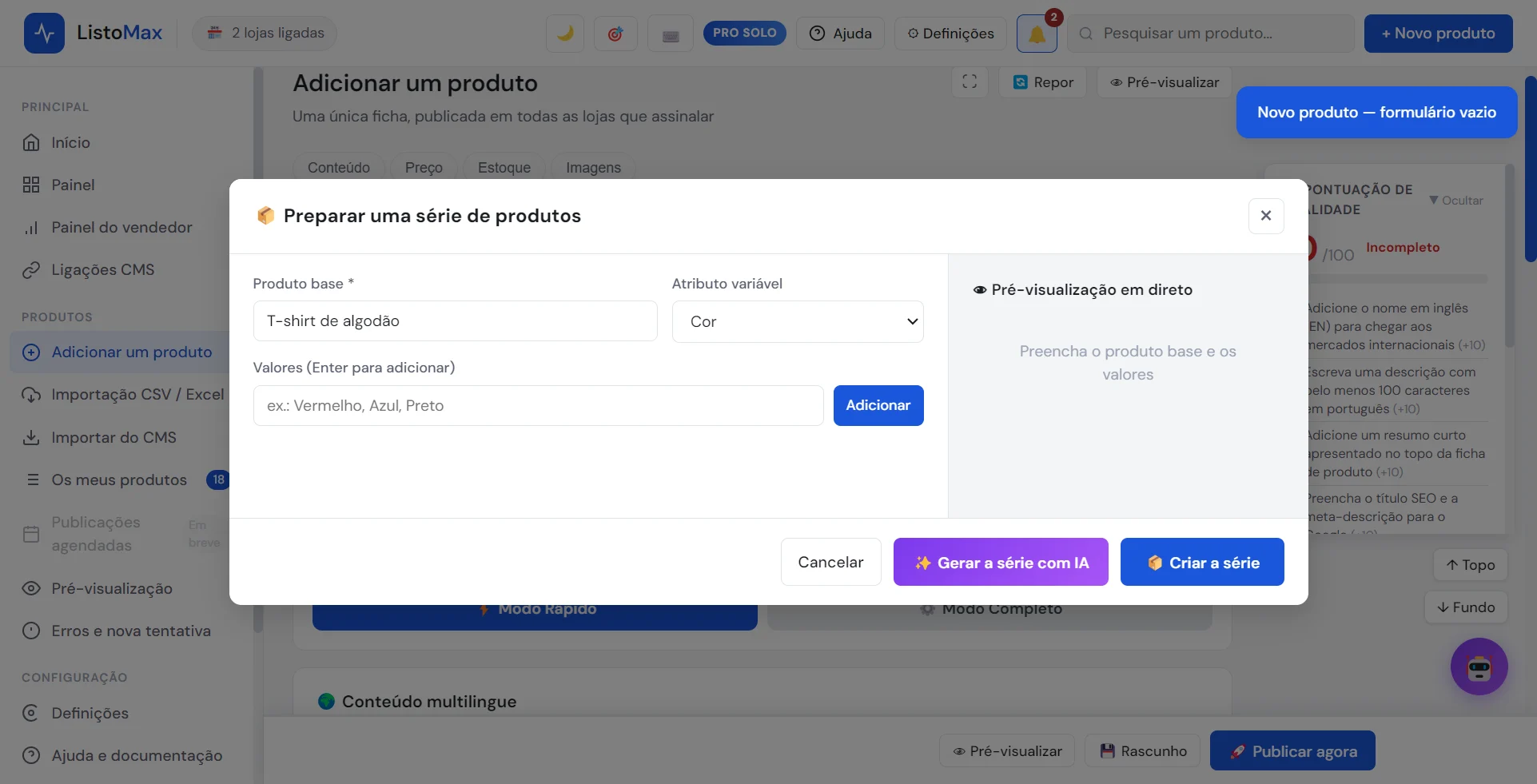The image size is (1537, 784).
Task: Click the ListoMax logo icon
Action: 44,33
